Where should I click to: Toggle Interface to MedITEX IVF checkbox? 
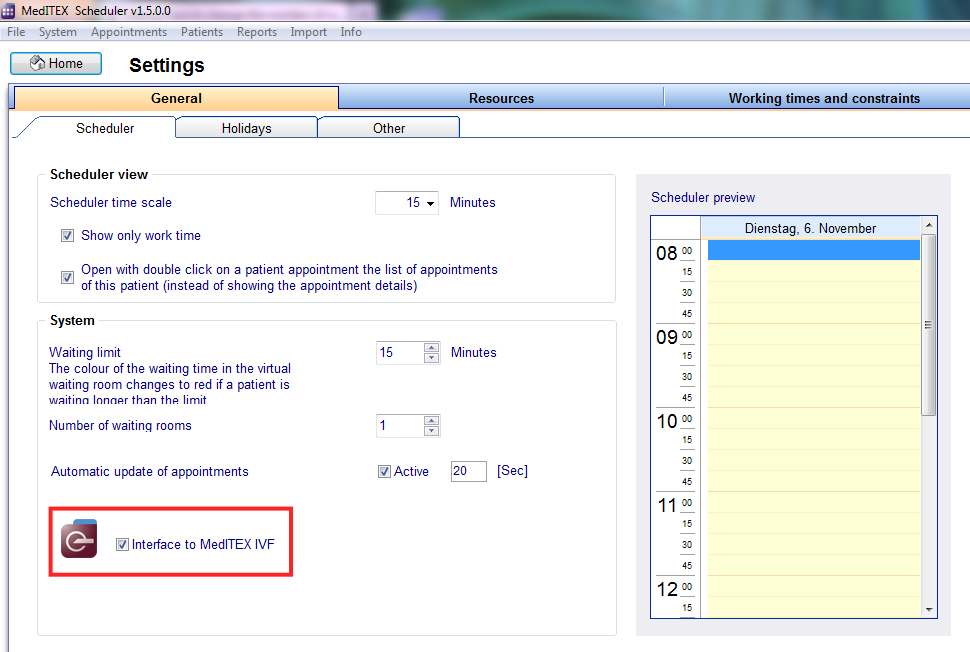(122, 544)
